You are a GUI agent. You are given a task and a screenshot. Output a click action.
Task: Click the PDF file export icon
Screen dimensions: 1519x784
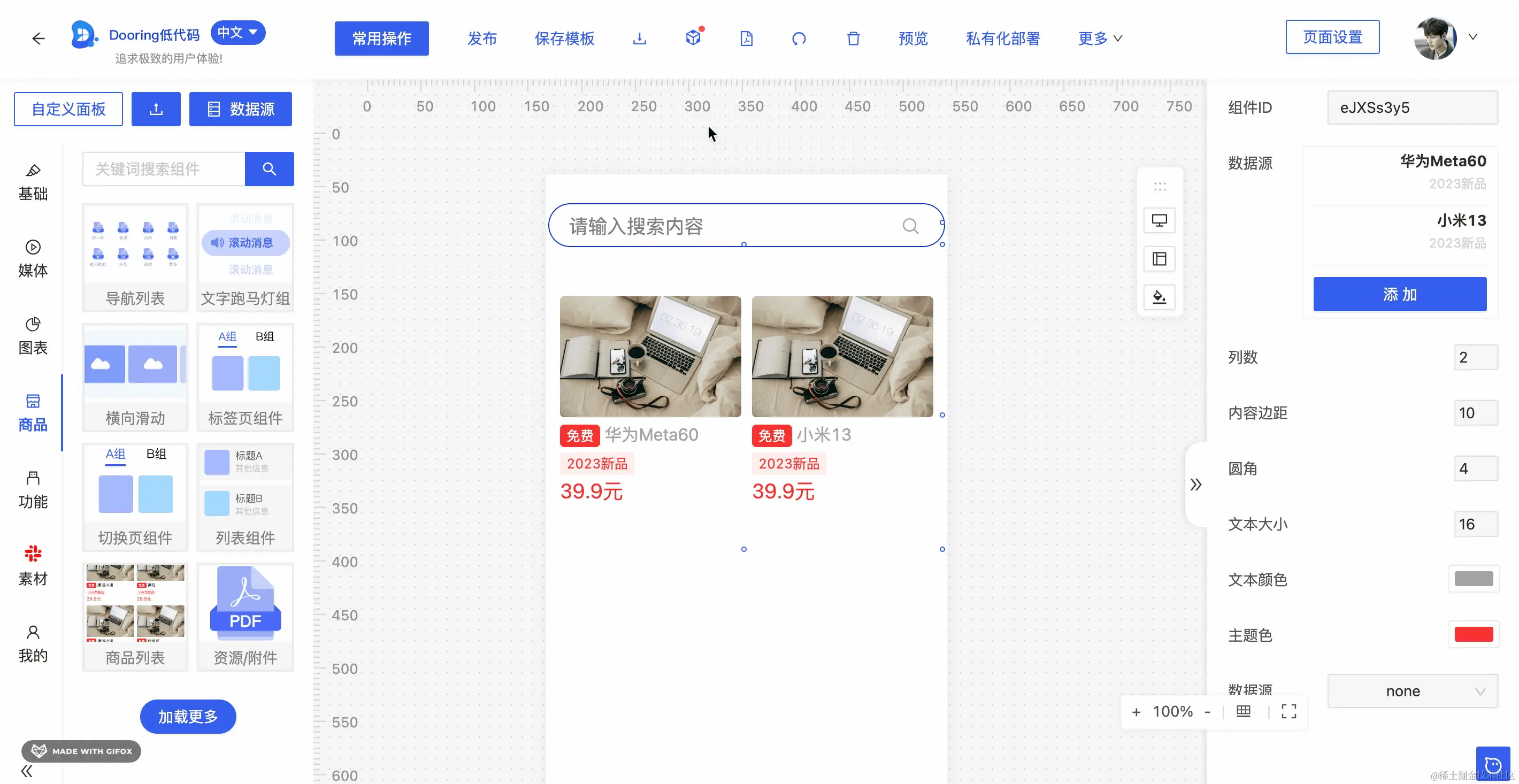coord(746,39)
